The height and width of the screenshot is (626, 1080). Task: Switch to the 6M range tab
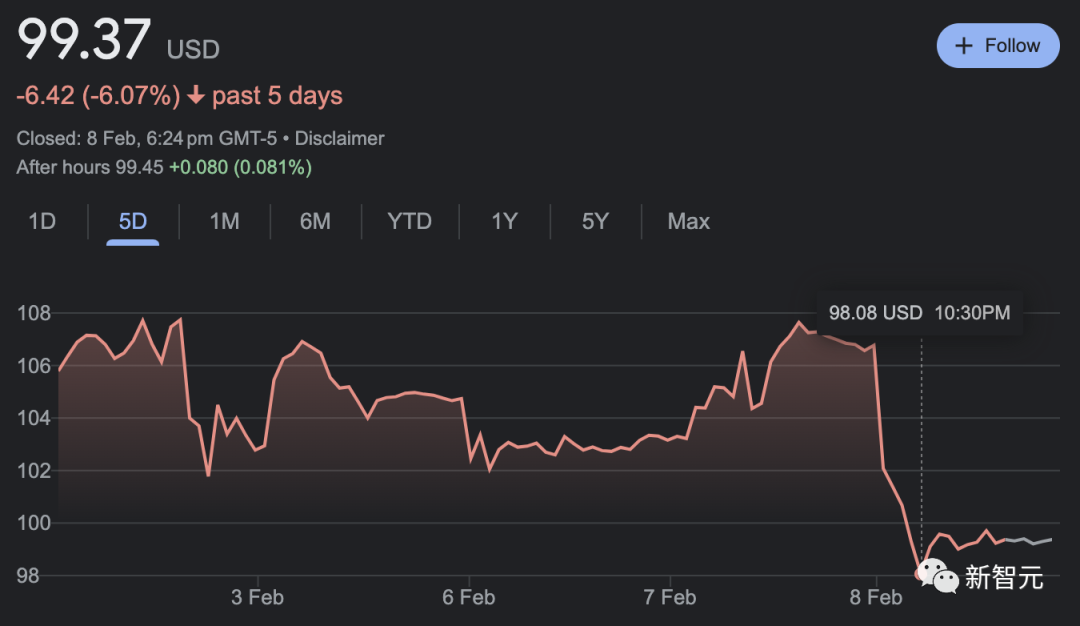(x=315, y=221)
